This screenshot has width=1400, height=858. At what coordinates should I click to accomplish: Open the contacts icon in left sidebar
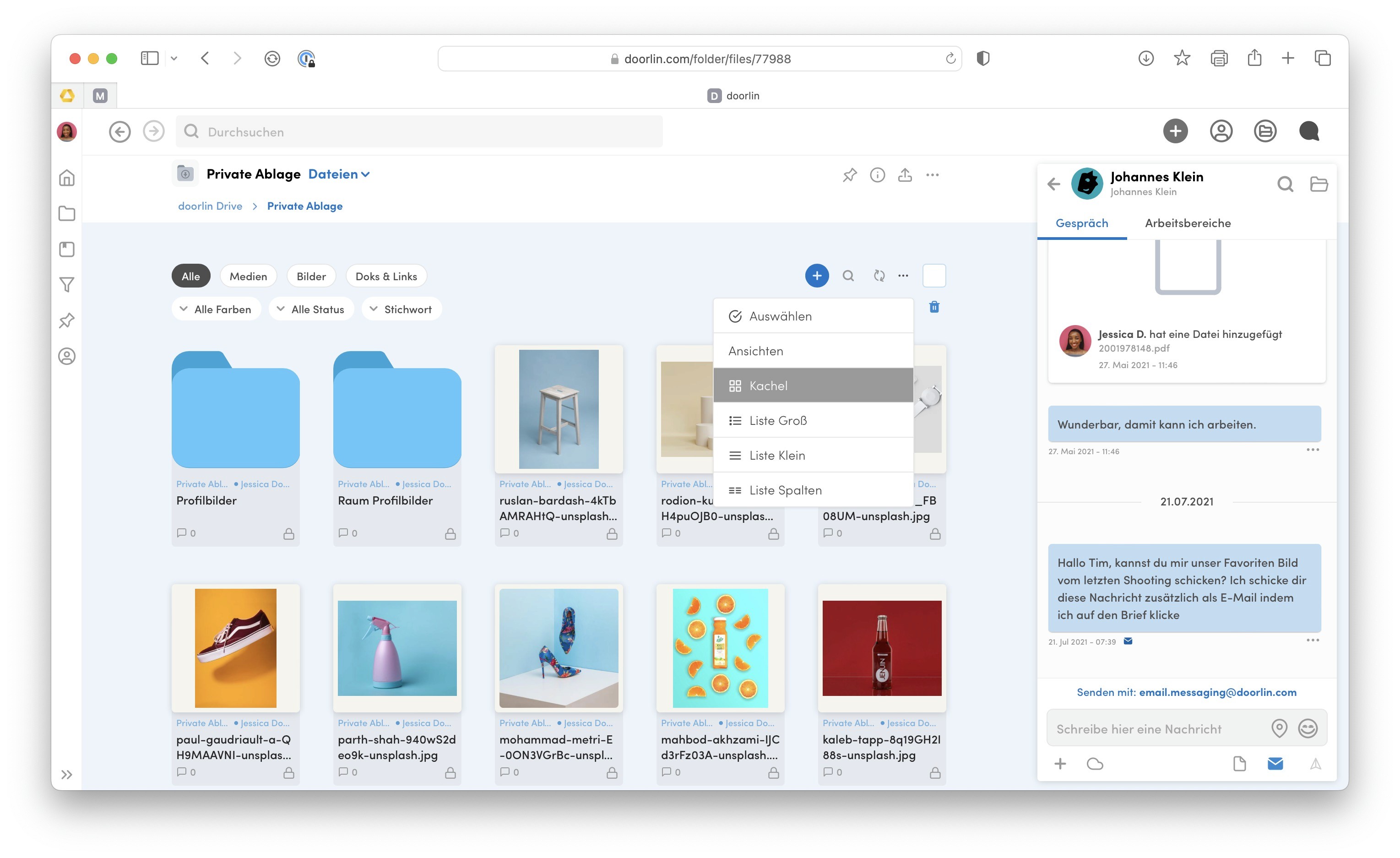tap(66, 356)
